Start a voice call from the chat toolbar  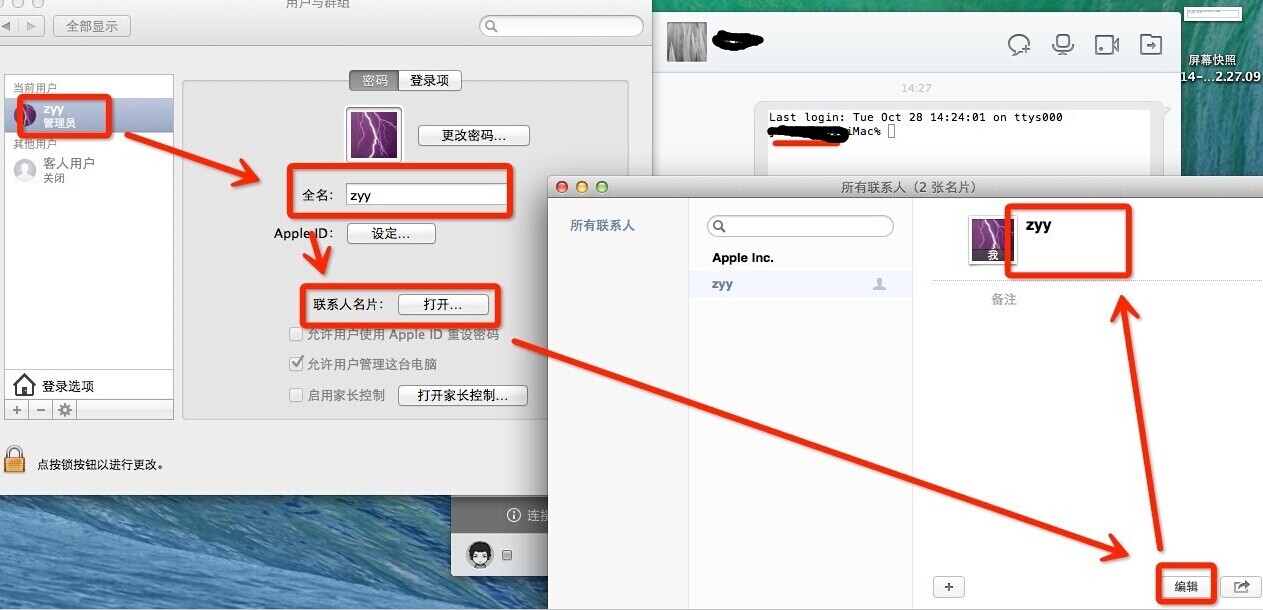[1063, 44]
